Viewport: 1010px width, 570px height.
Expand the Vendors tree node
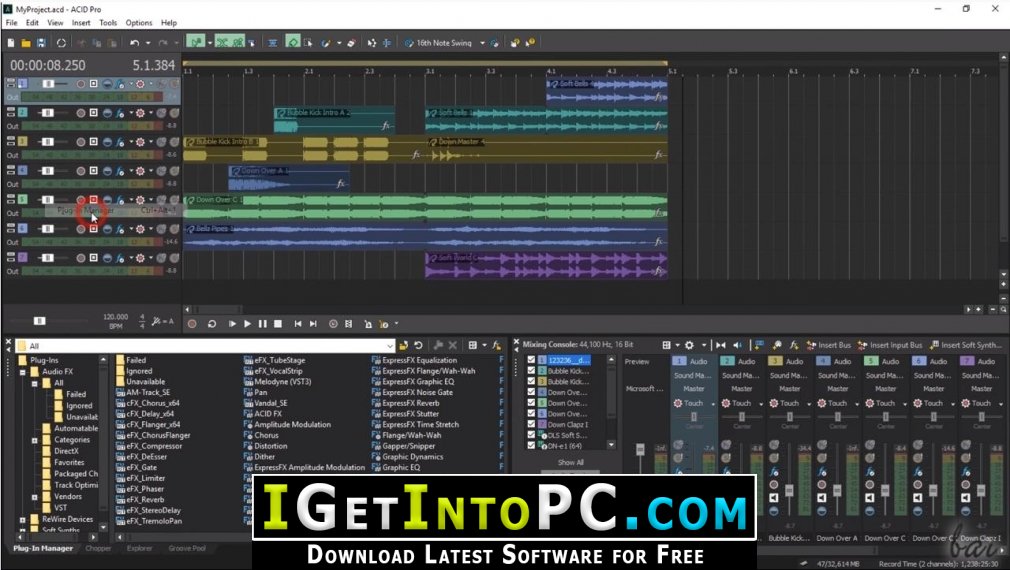point(34,497)
